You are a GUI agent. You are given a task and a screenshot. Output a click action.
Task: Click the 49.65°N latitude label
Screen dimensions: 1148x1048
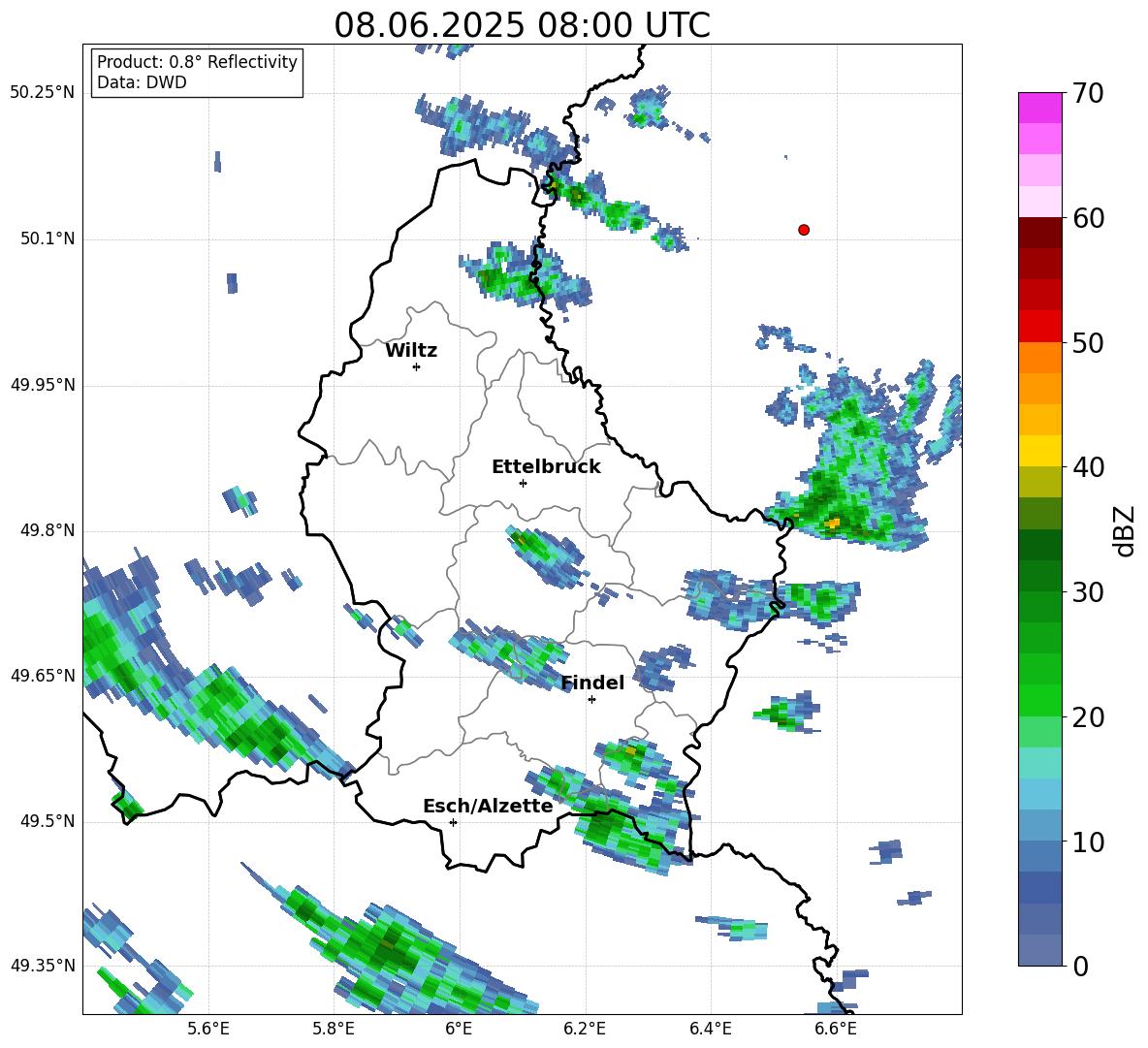[x=43, y=676]
